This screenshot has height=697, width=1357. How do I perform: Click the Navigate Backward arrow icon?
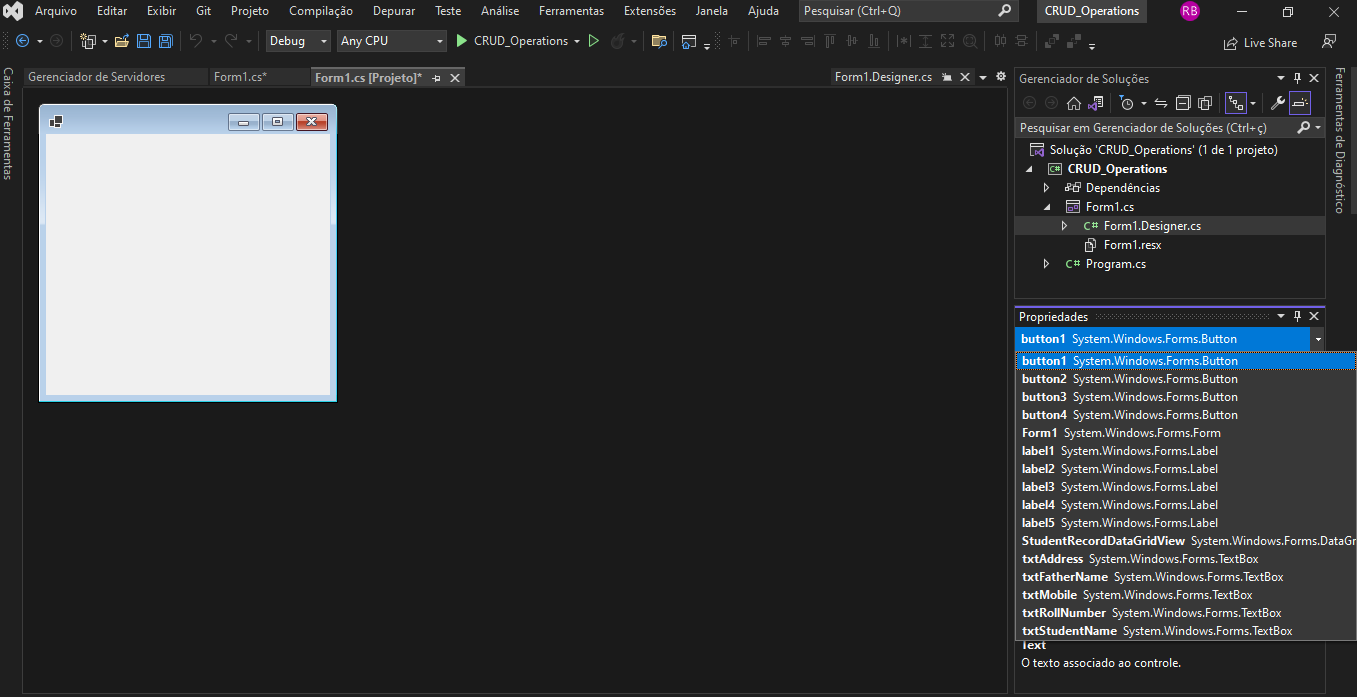tap(22, 41)
